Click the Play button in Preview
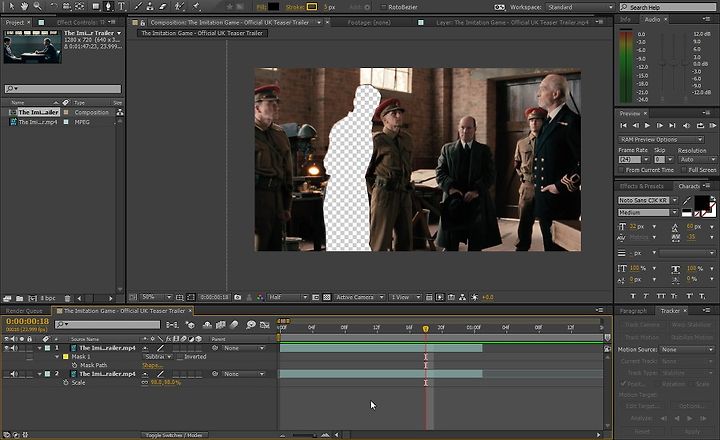The height and width of the screenshot is (440, 720). pos(647,125)
